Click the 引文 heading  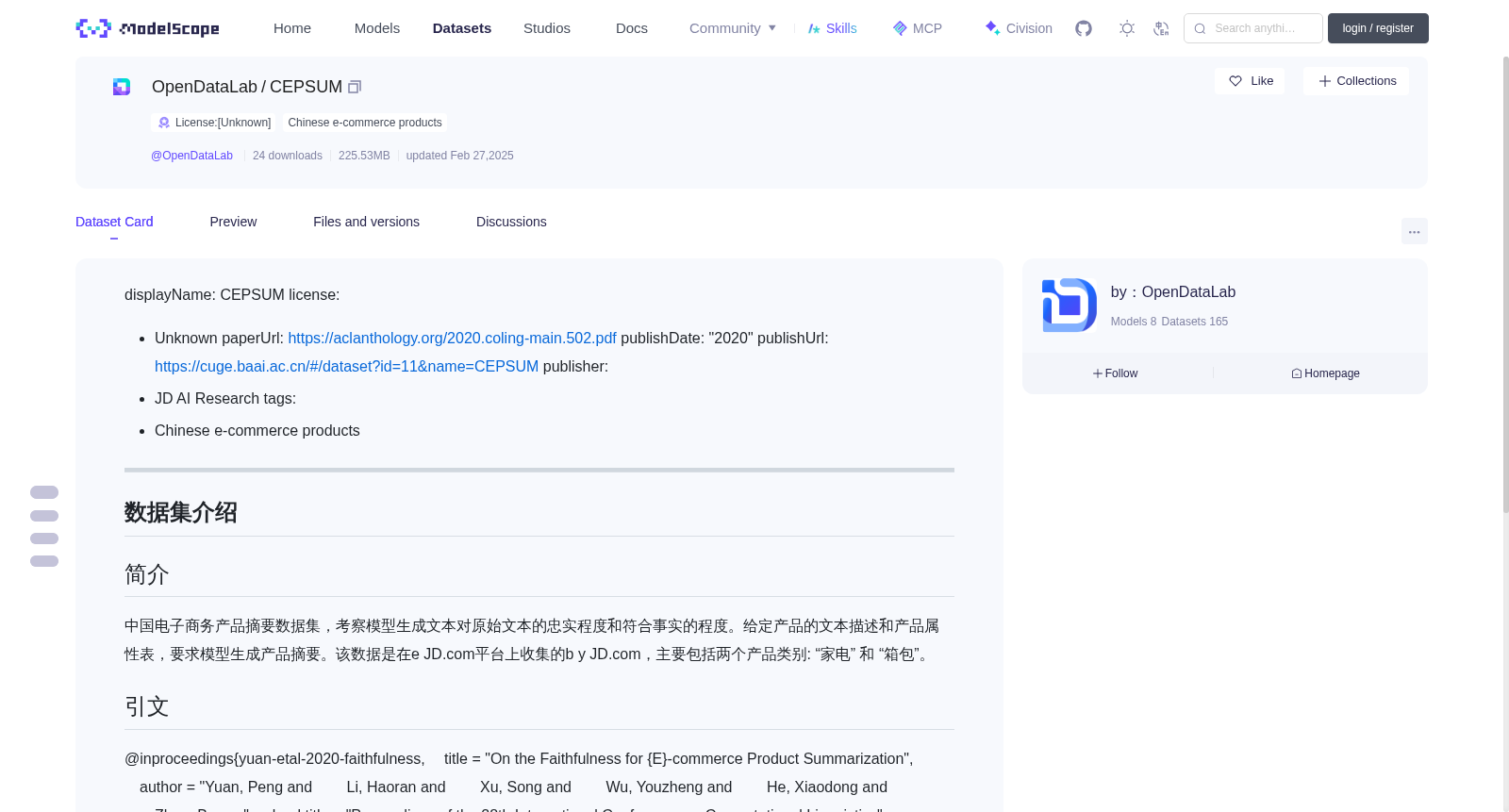coord(147,706)
